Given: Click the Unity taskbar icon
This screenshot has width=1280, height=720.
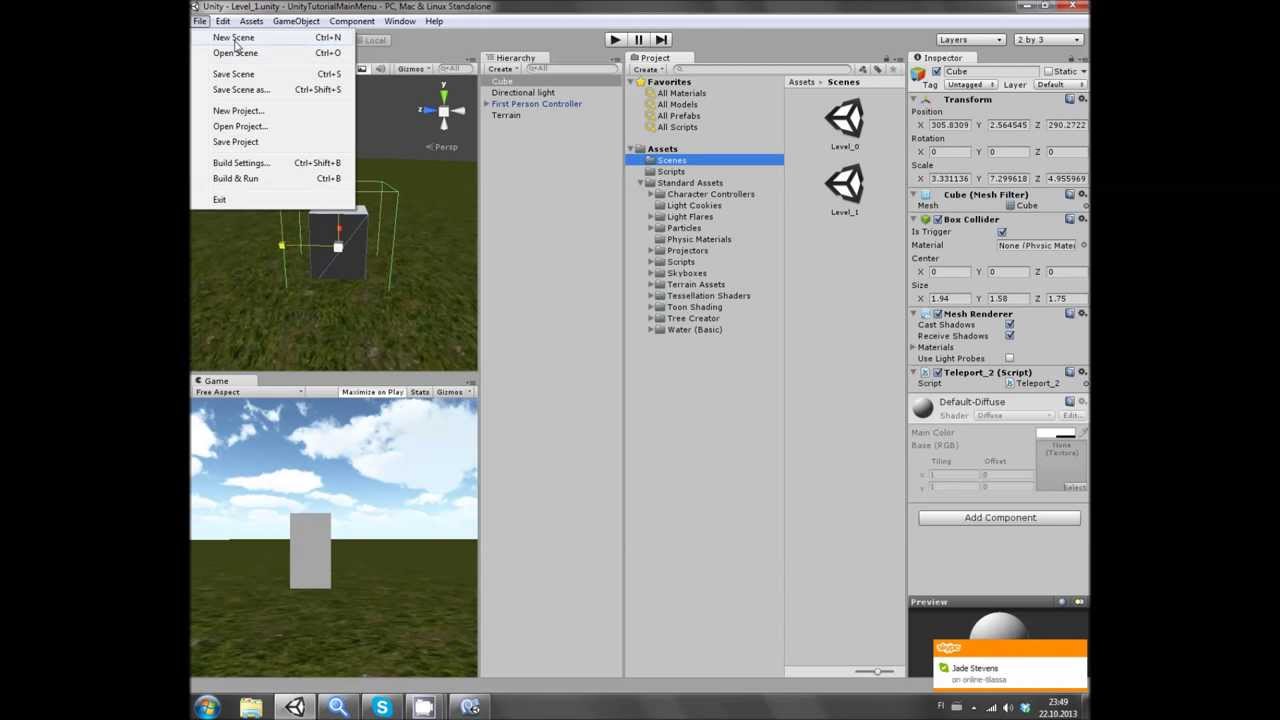Looking at the screenshot, I should 295,708.
